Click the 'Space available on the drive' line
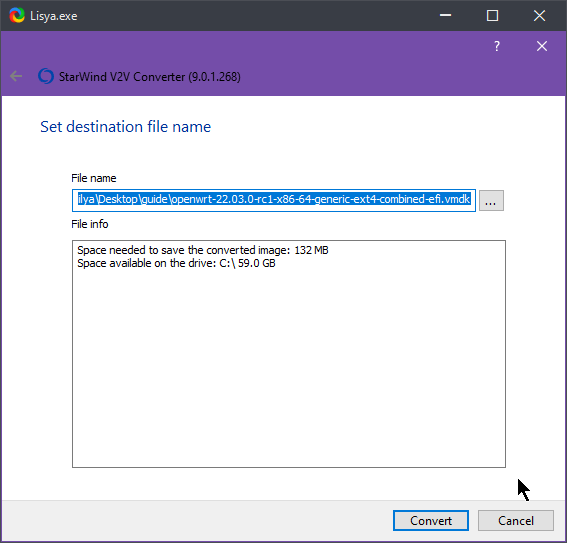The image size is (567, 543). coord(176,263)
